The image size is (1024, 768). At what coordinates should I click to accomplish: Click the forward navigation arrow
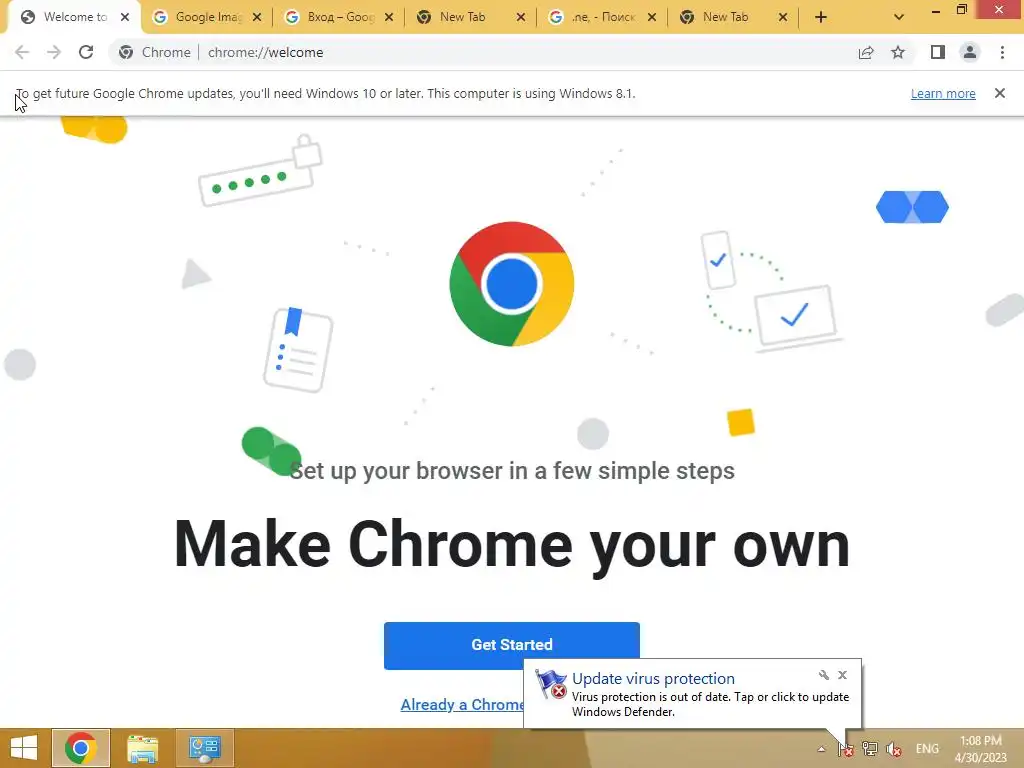tap(54, 52)
